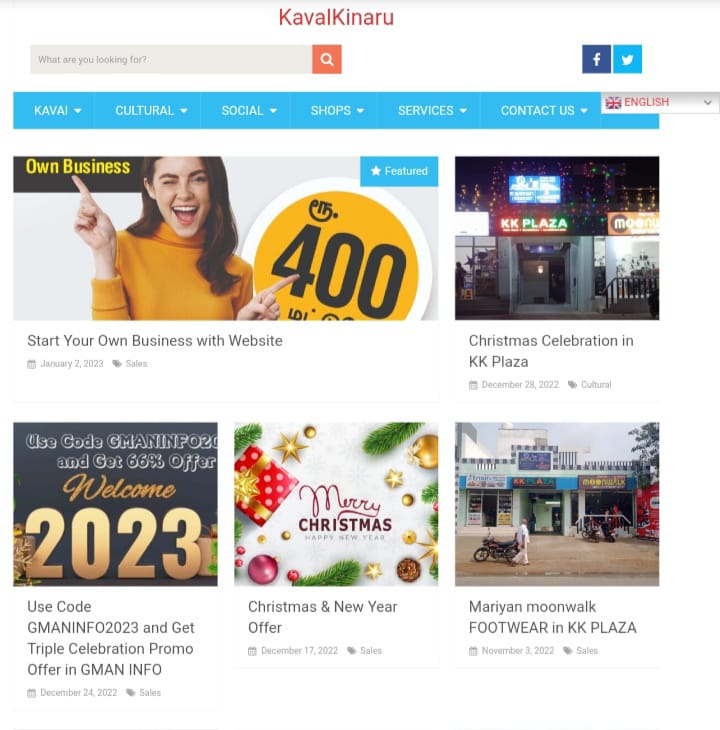Open the Twitter bird icon
The image size is (720, 730).
coord(627,59)
